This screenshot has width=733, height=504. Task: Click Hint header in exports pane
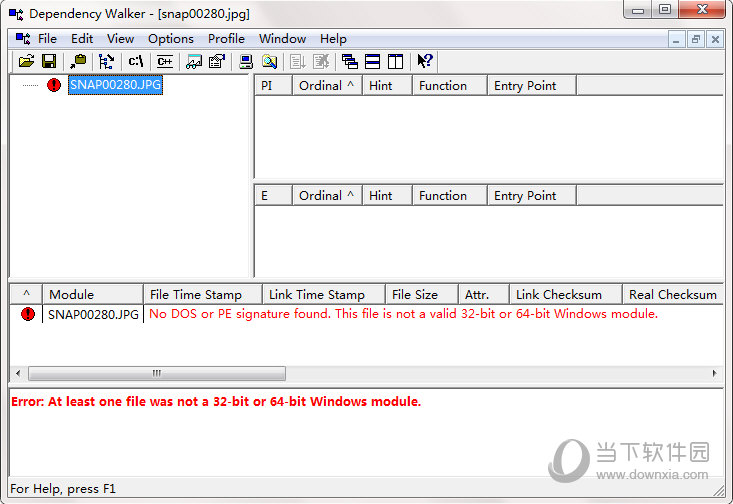tap(387, 195)
